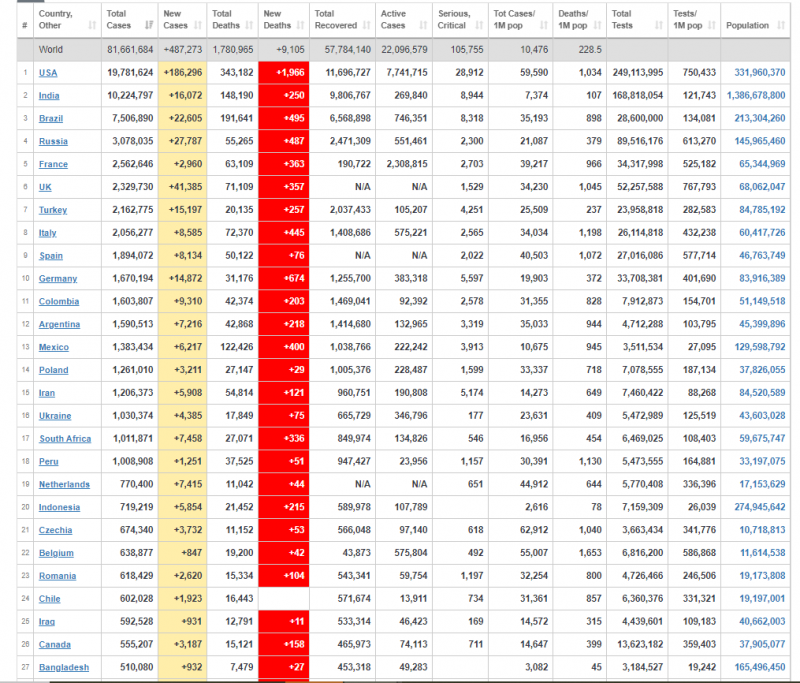Open the Spain country link

[51, 256]
